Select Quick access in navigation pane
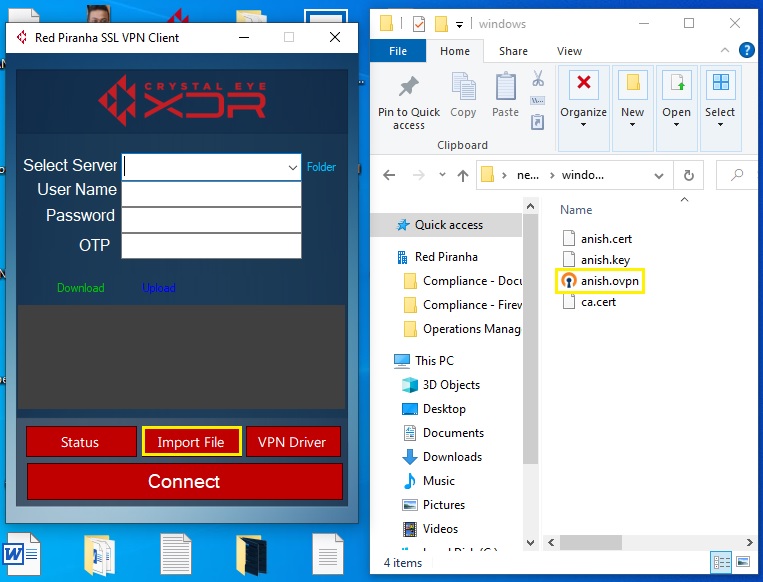Image resolution: width=763 pixels, height=582 pixels. [x=446, y=225]
